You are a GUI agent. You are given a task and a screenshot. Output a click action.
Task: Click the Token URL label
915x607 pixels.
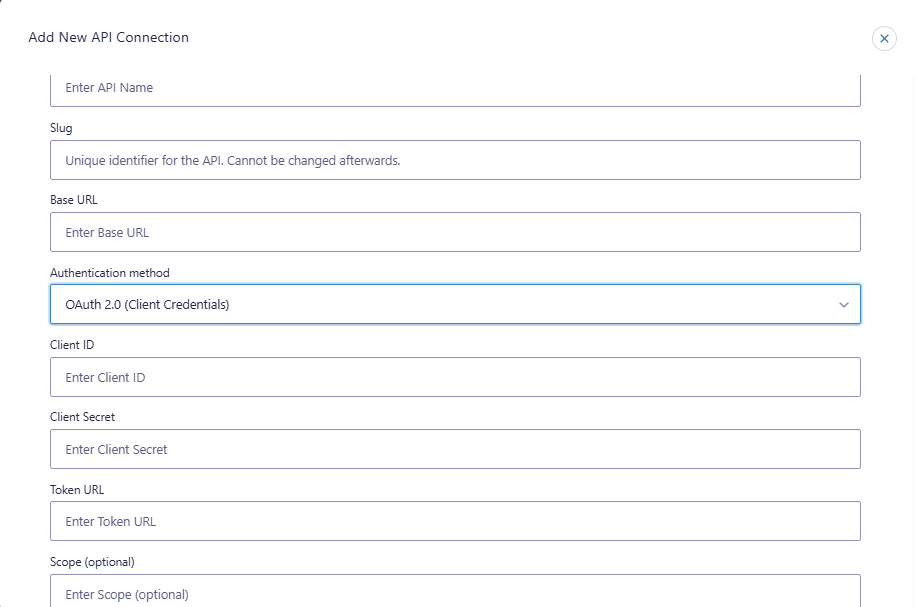coord(77,489)
